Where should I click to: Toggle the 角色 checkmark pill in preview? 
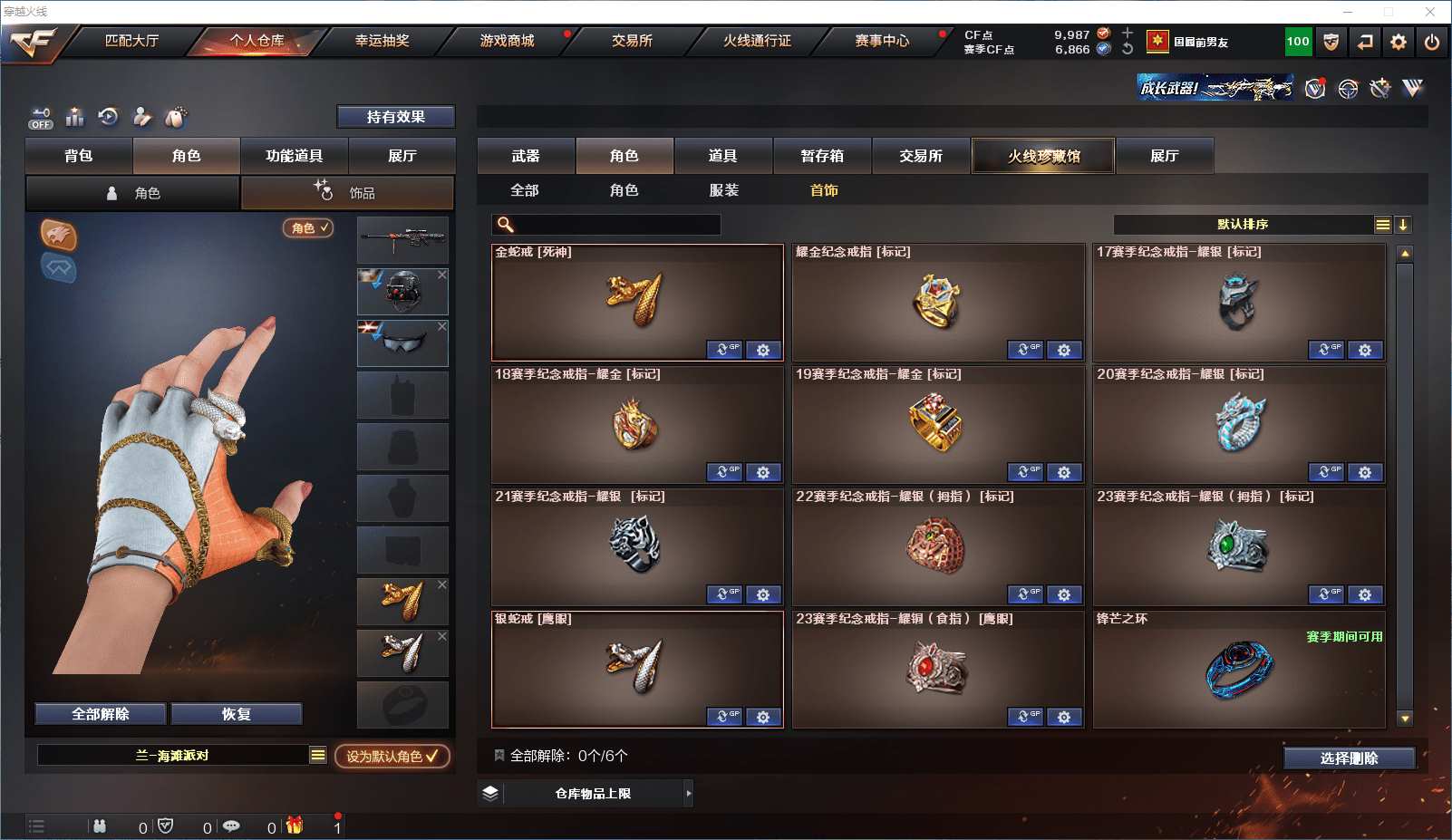308,228
